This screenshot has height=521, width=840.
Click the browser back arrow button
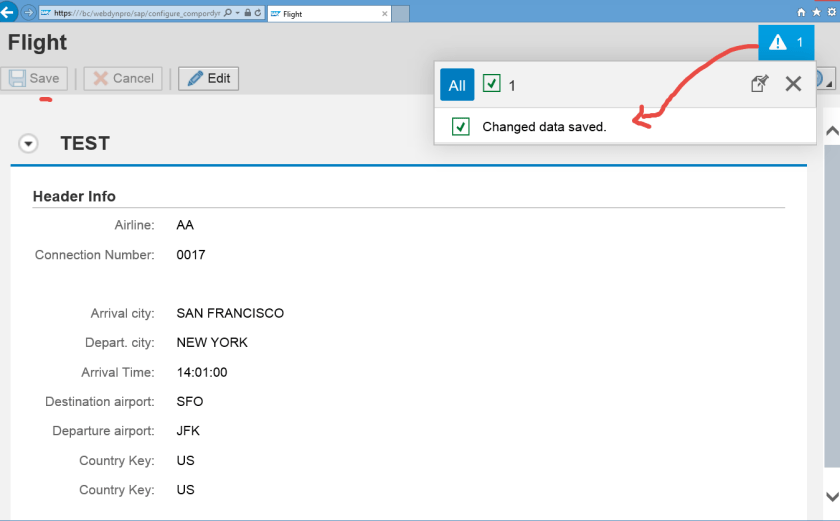click(8, 11)
